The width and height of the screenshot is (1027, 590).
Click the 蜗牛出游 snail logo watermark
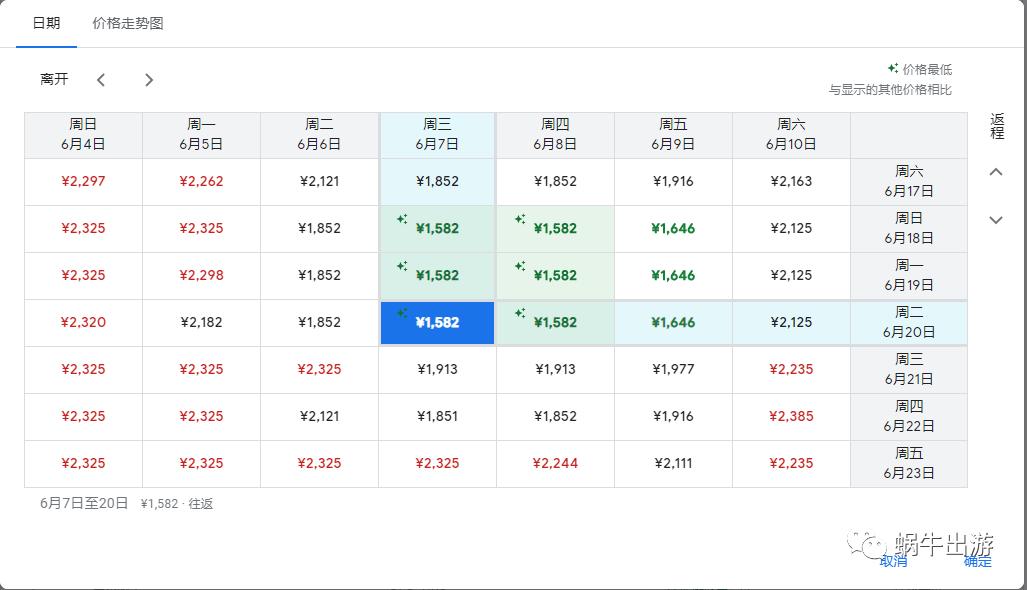[x=861, y=545]
